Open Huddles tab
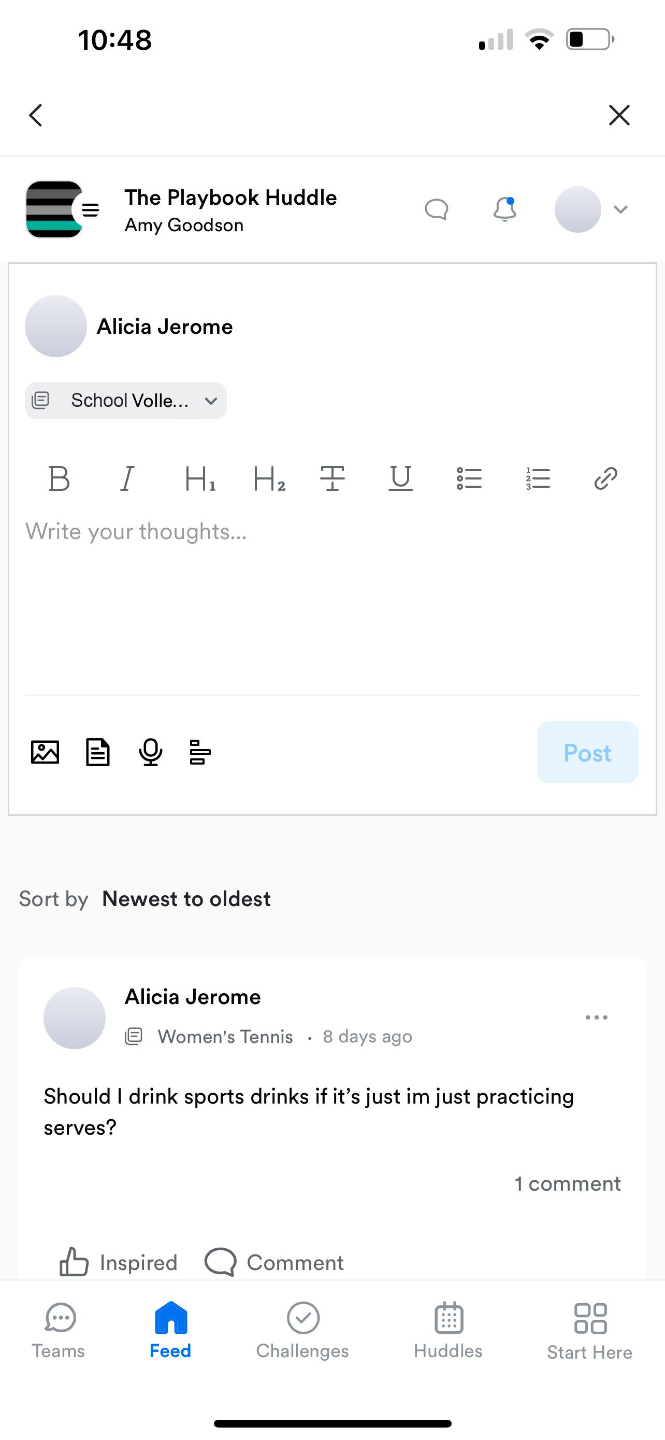 [x=448, y=1330]
